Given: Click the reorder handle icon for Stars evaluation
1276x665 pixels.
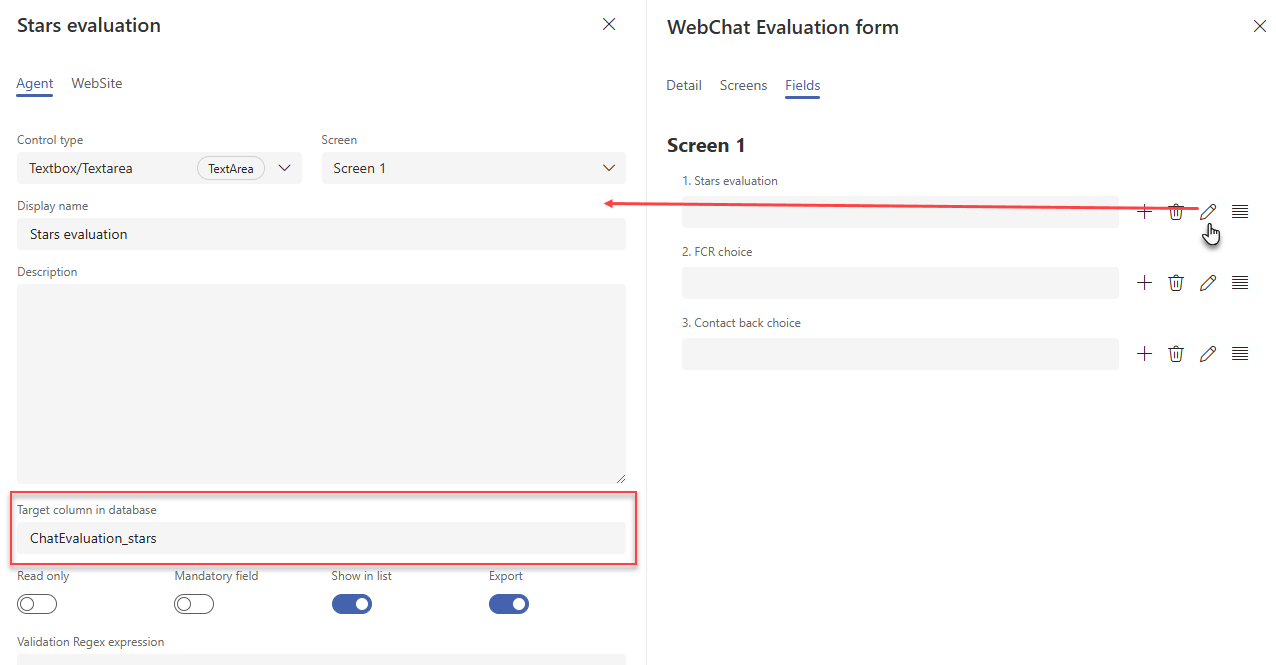Looking at the screenshot, I should tap(1240, 212).
